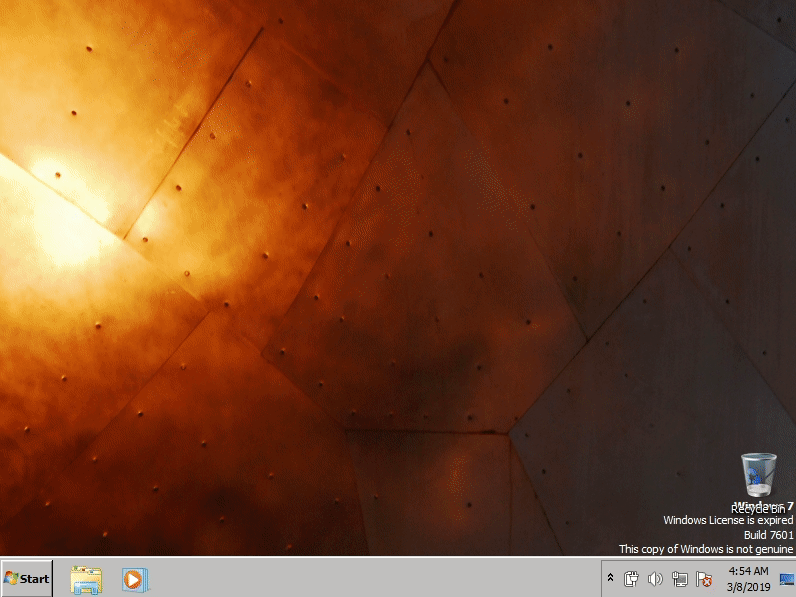The width and height of the screenshot is (796, 597).
Task: Launch Windows Explorer from the taskbar
Action: (86, 578)
